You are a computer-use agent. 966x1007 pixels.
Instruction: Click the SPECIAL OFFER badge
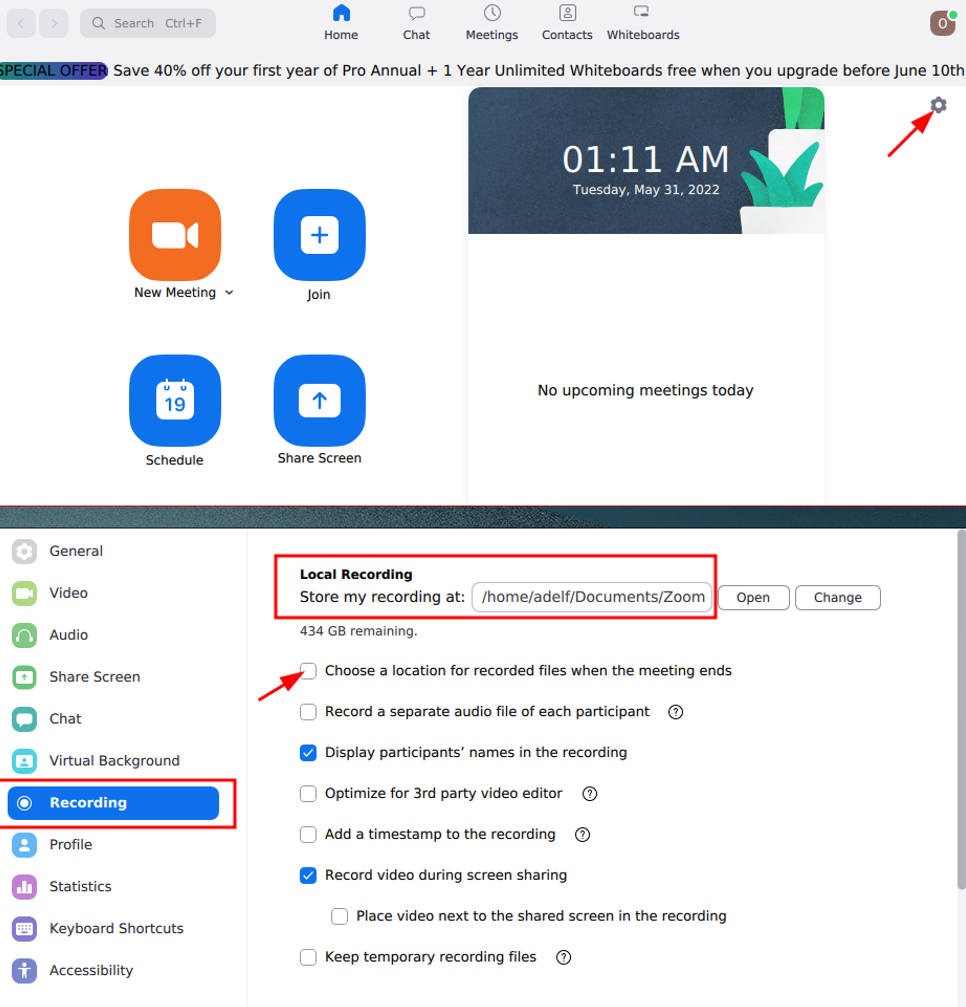pyautogui.click(x=53, y=71)
